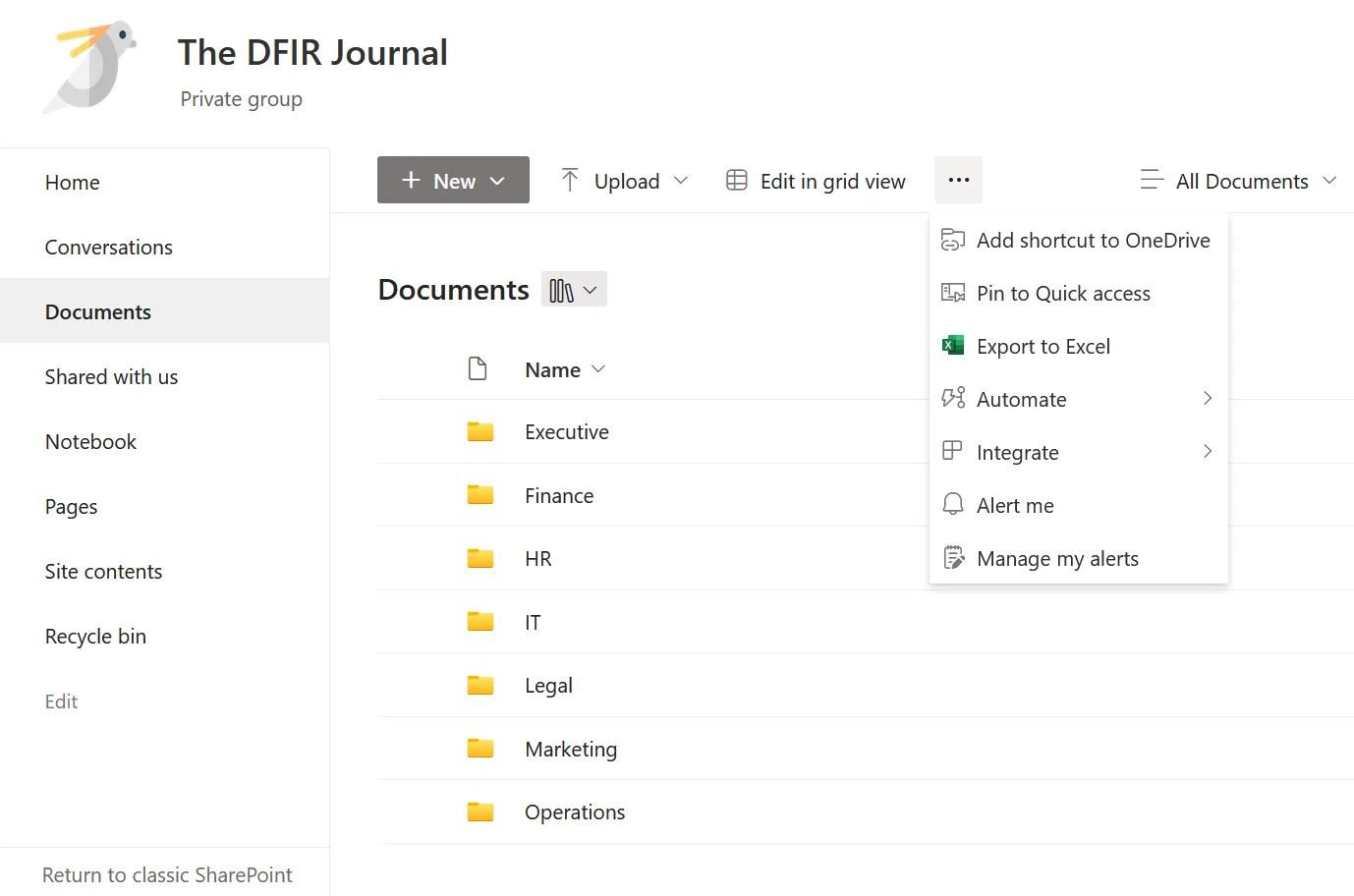The width and height of the screenshot is (1354, 896).
Task: Click the Export to Excel icon
Action: [952, 345]
